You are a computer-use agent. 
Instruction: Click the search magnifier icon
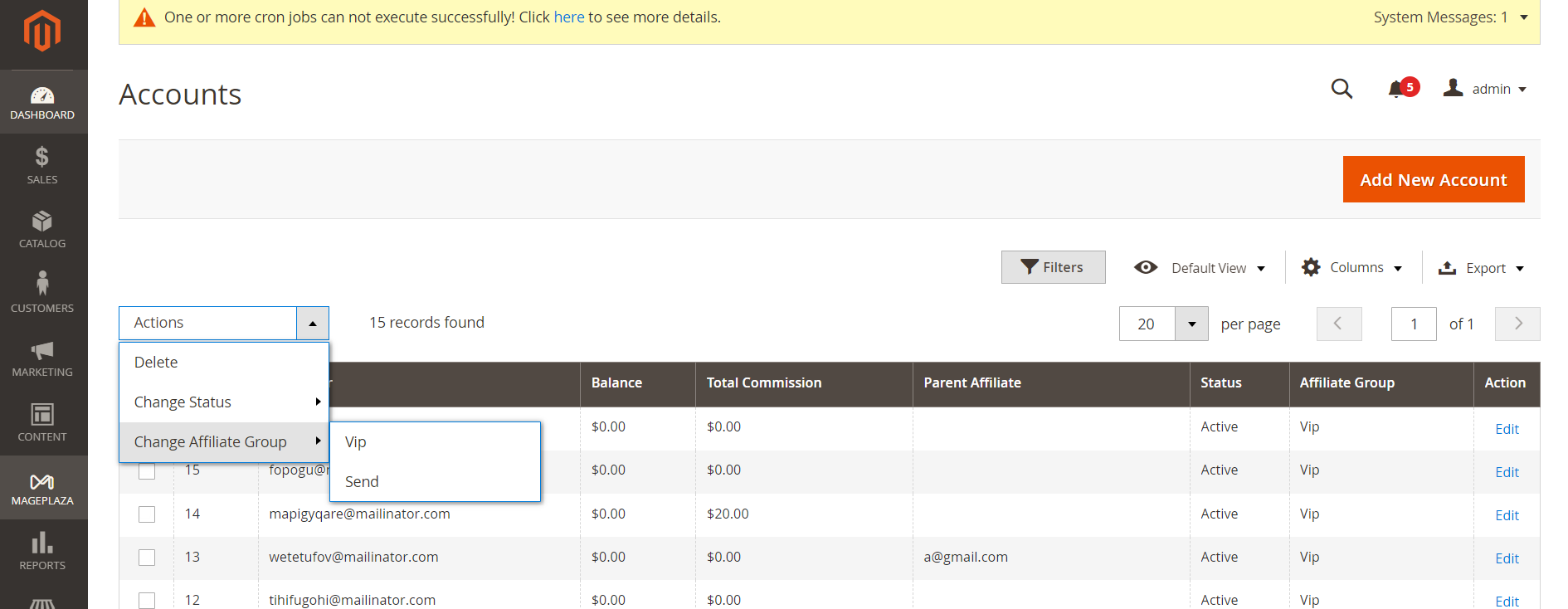point(1342,89)
